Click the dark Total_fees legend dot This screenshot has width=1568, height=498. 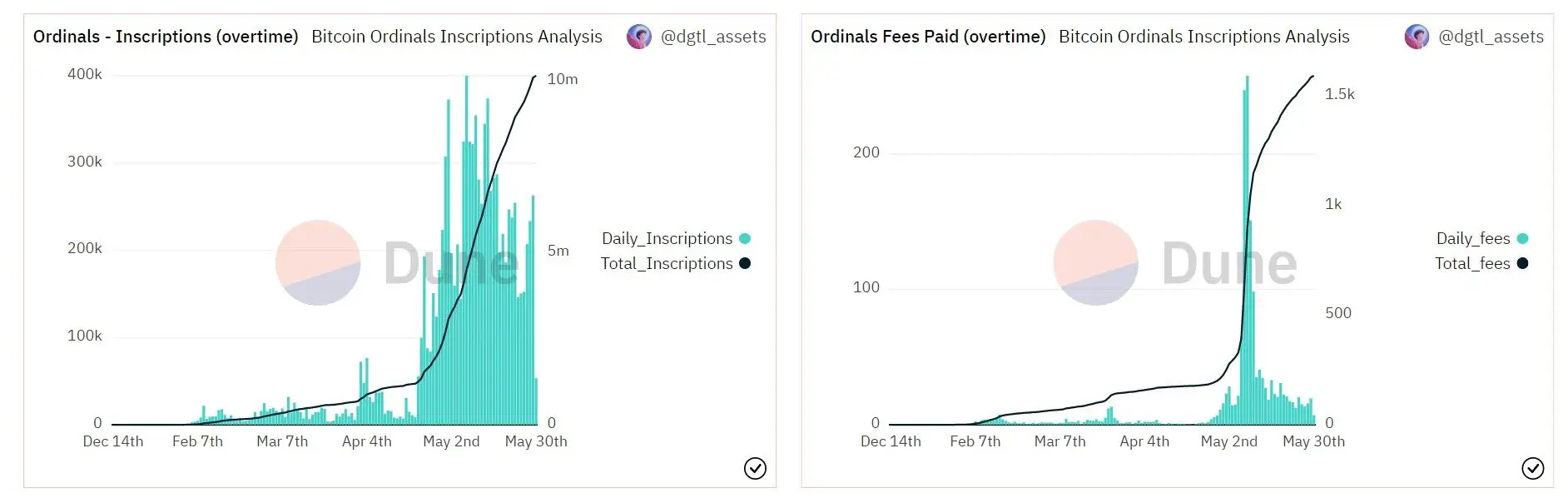coord(1523,264)
